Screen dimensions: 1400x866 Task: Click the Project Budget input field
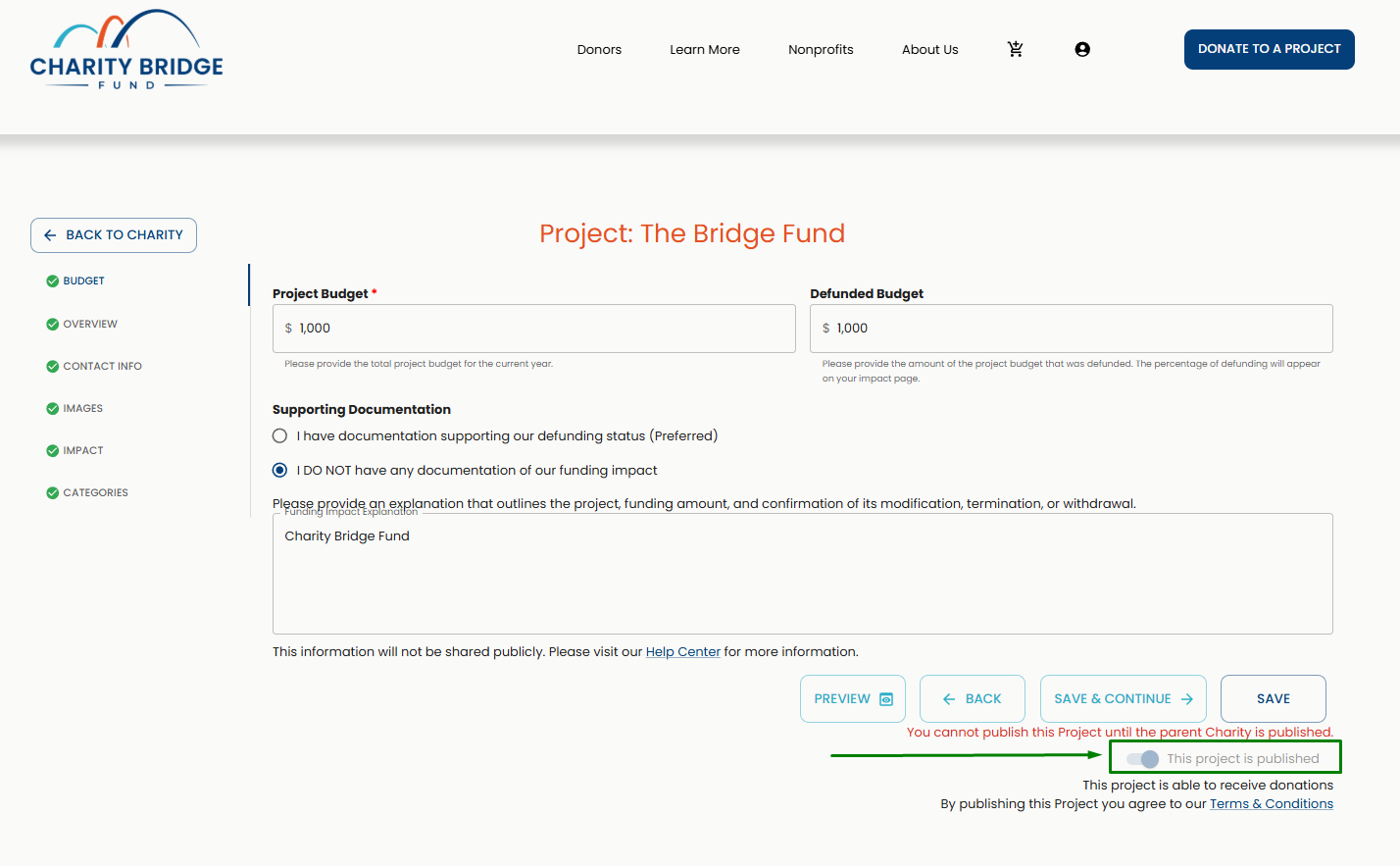tap(534, 329)
